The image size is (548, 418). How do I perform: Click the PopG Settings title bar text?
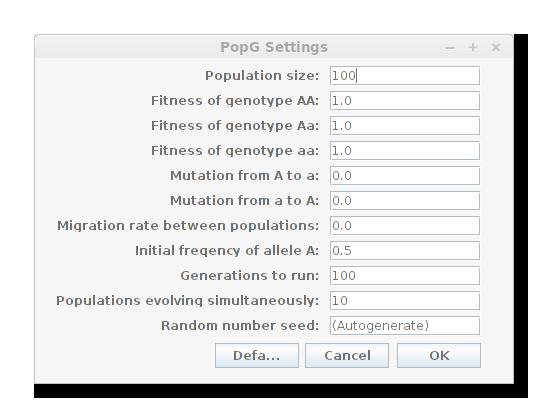274,47
